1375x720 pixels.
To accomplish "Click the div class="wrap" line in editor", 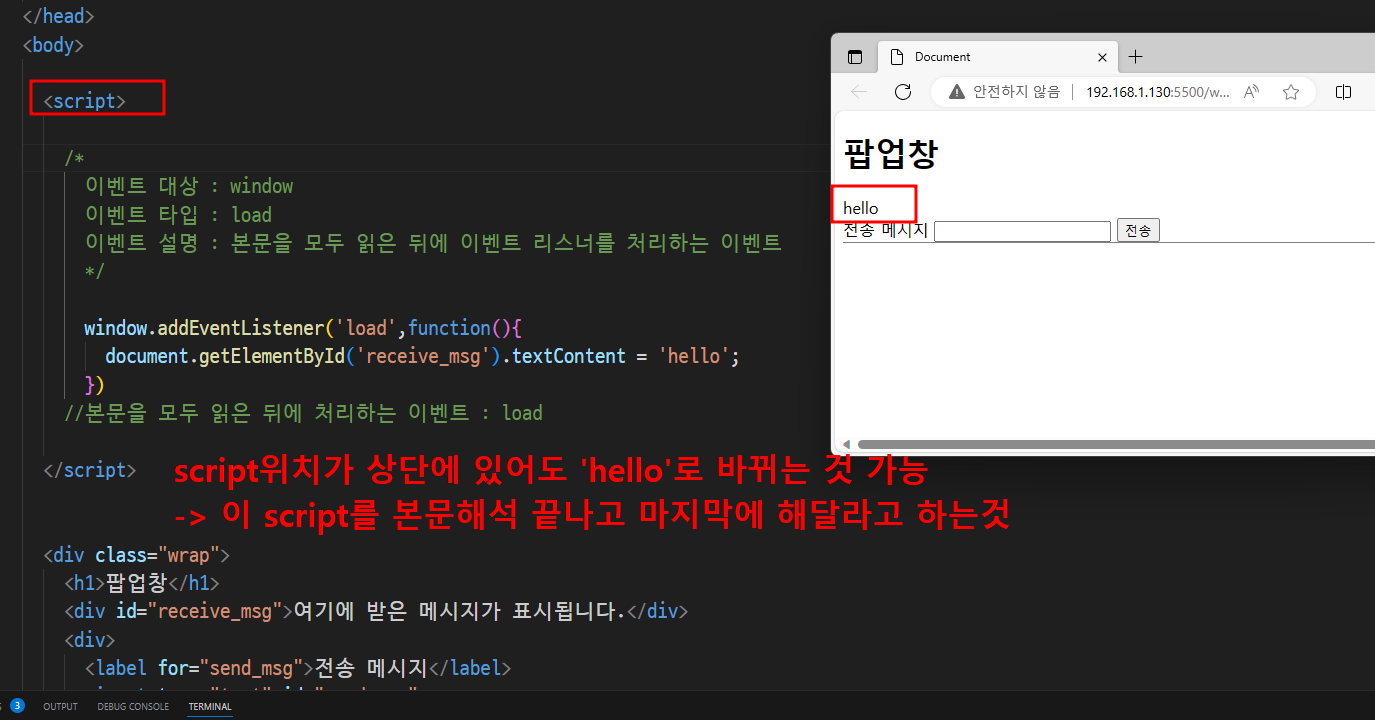I will point(137,555).
